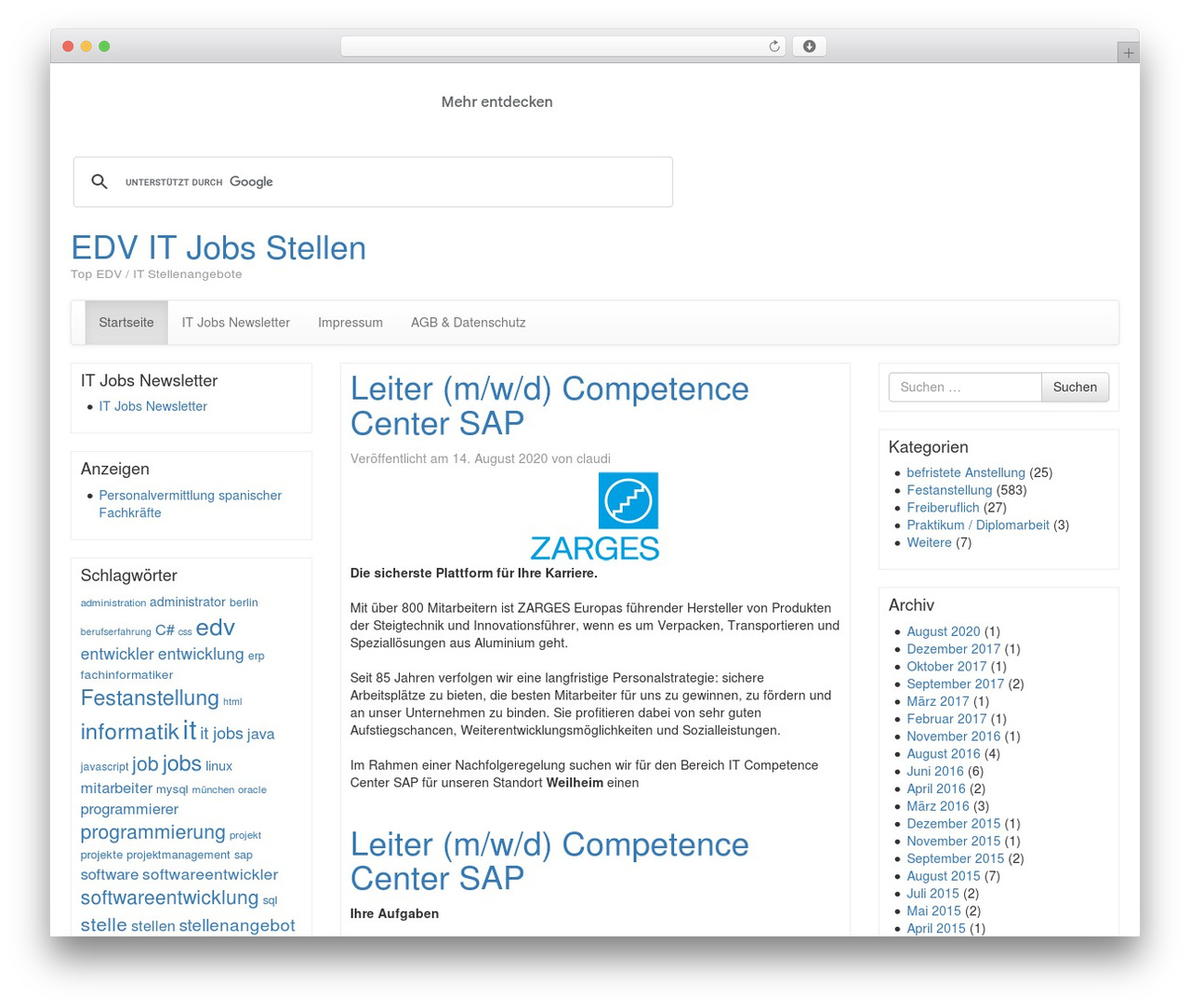Open the 'linux' tag
This screenshot has width=1190, height=1008.
click(x=218, y=766)
